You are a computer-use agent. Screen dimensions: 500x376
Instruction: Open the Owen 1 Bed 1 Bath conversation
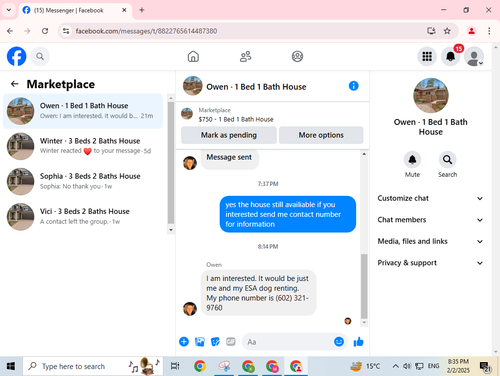(83, 111)
